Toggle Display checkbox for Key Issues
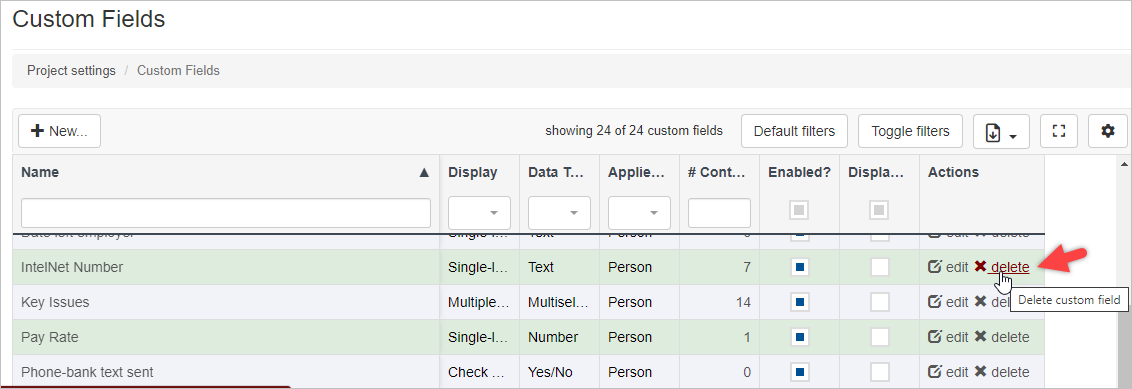Screen dimensions: 1132x389 click(879, 302)
